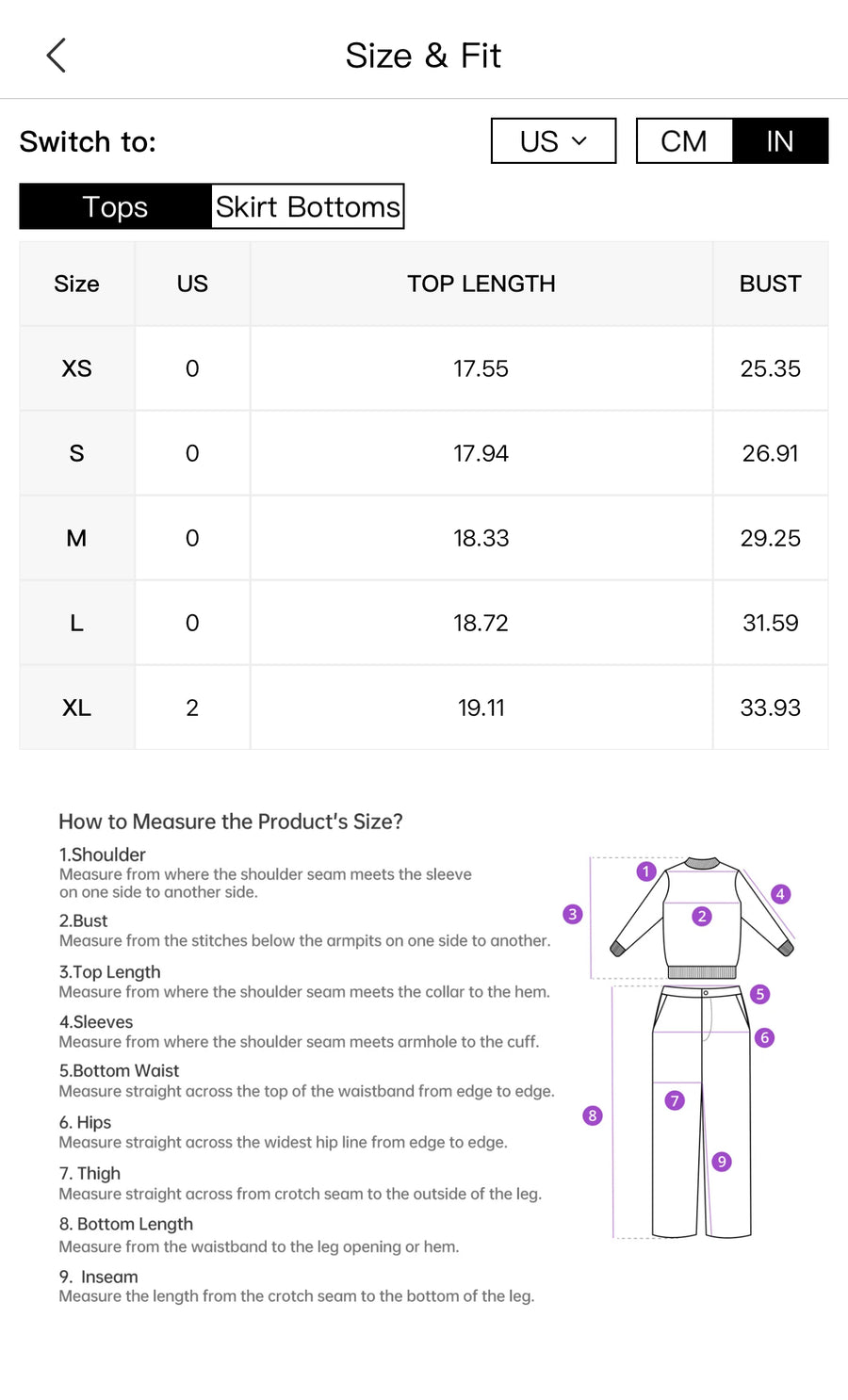Click the inseam marker 9 on pants
This screenshot has height=1400, width=848.
coord(722,1162)
